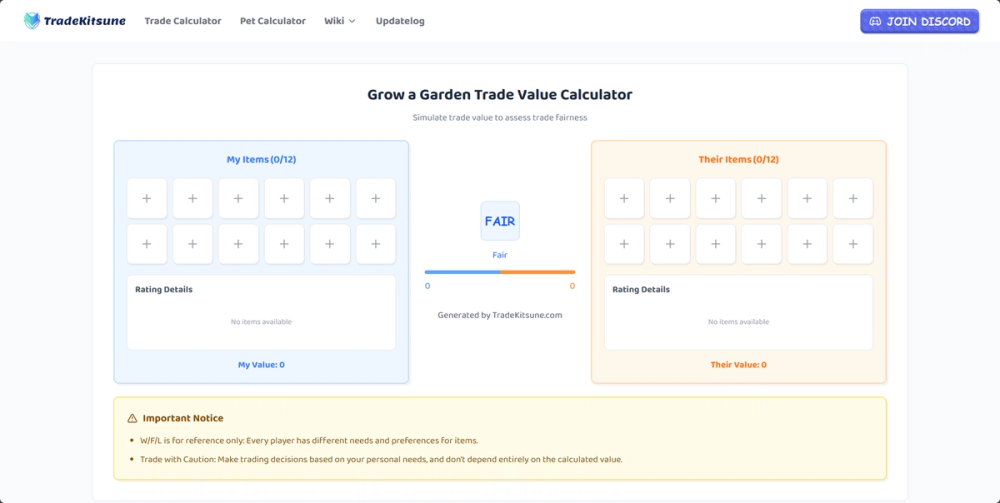
Task: Click the TradeKitsune fox logo icon
Action: pyautogui.click(x=31, y=21)
